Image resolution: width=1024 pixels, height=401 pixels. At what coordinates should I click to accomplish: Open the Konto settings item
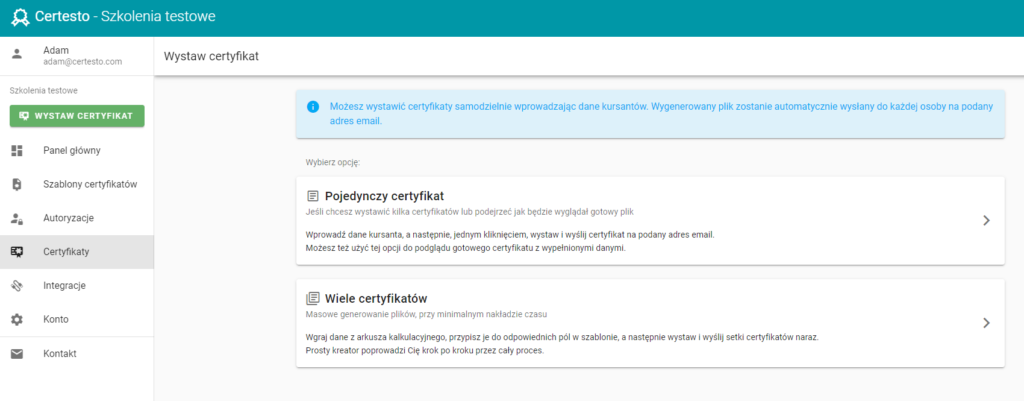pyautogui.click(x=77, y=319)
